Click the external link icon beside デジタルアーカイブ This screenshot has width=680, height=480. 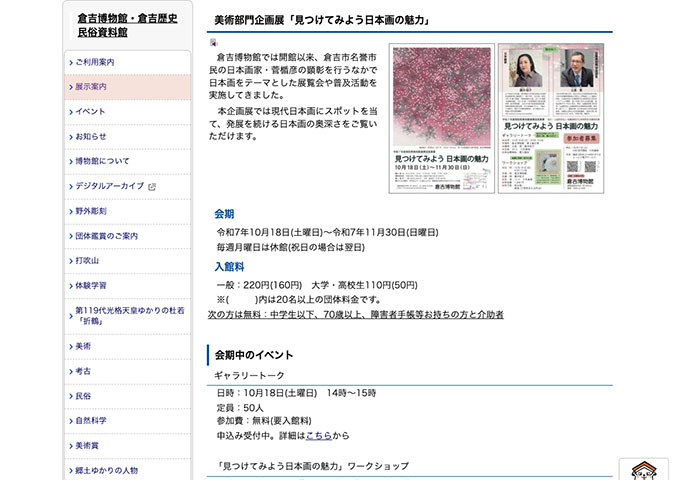[x=152, y=186]
